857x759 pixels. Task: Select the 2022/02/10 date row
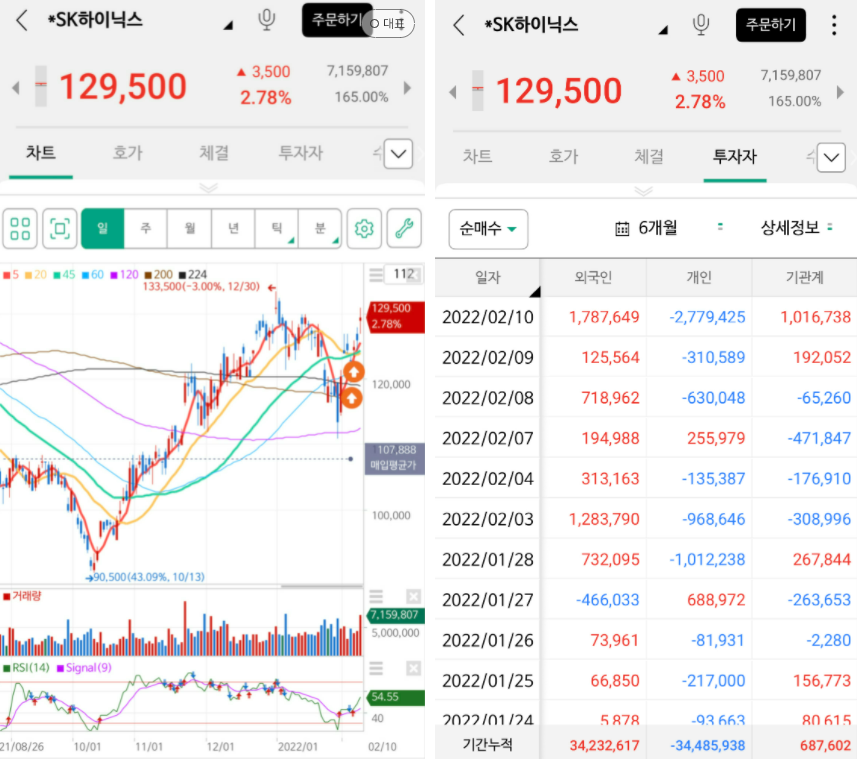coord(646,317)
